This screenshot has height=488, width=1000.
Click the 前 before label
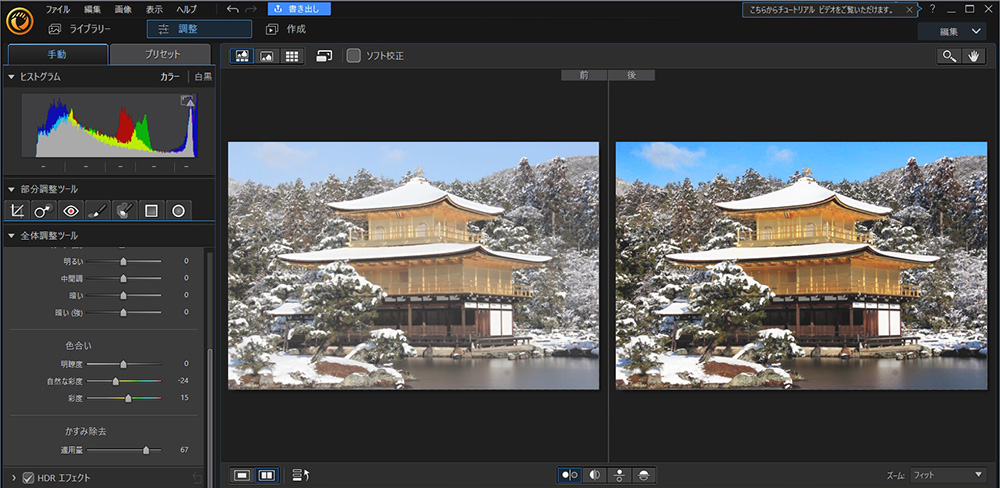click(x=584, y=75)
